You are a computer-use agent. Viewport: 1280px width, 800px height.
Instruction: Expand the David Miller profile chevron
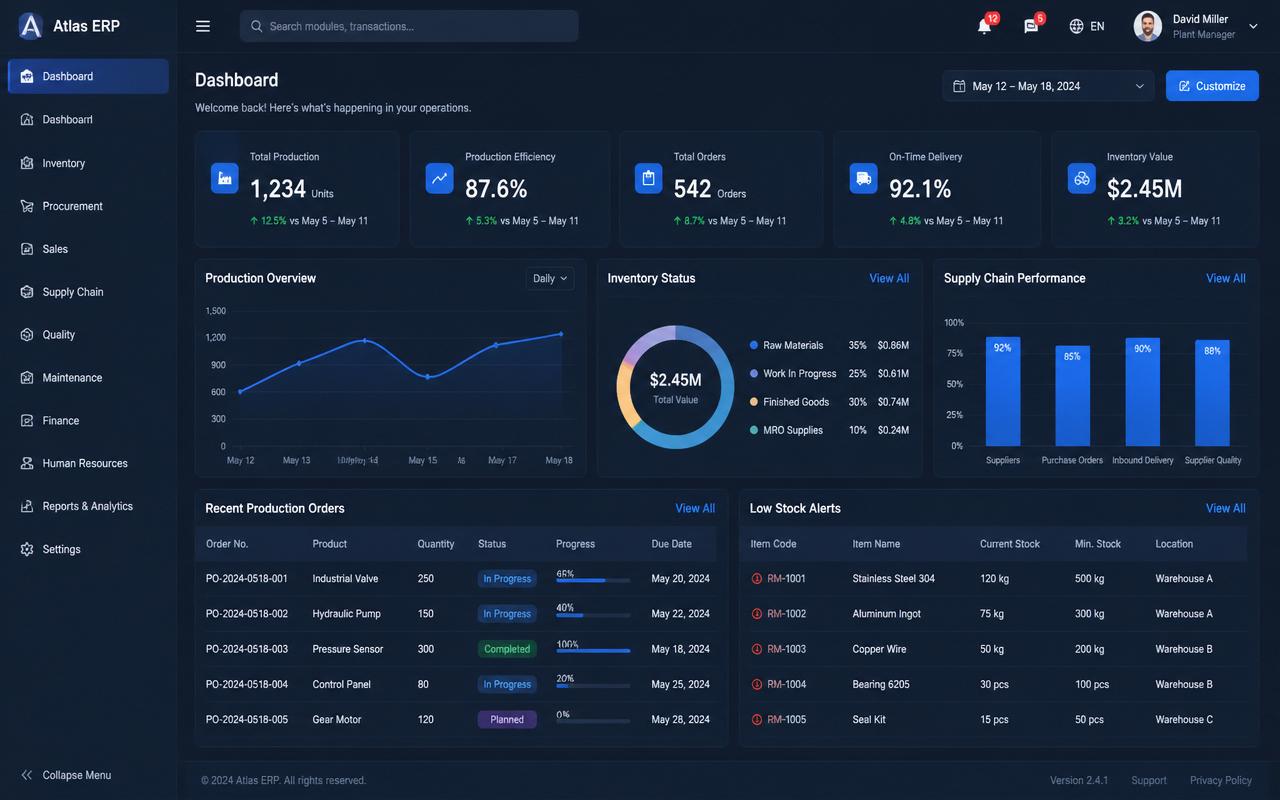click(x=1254, y=27)
